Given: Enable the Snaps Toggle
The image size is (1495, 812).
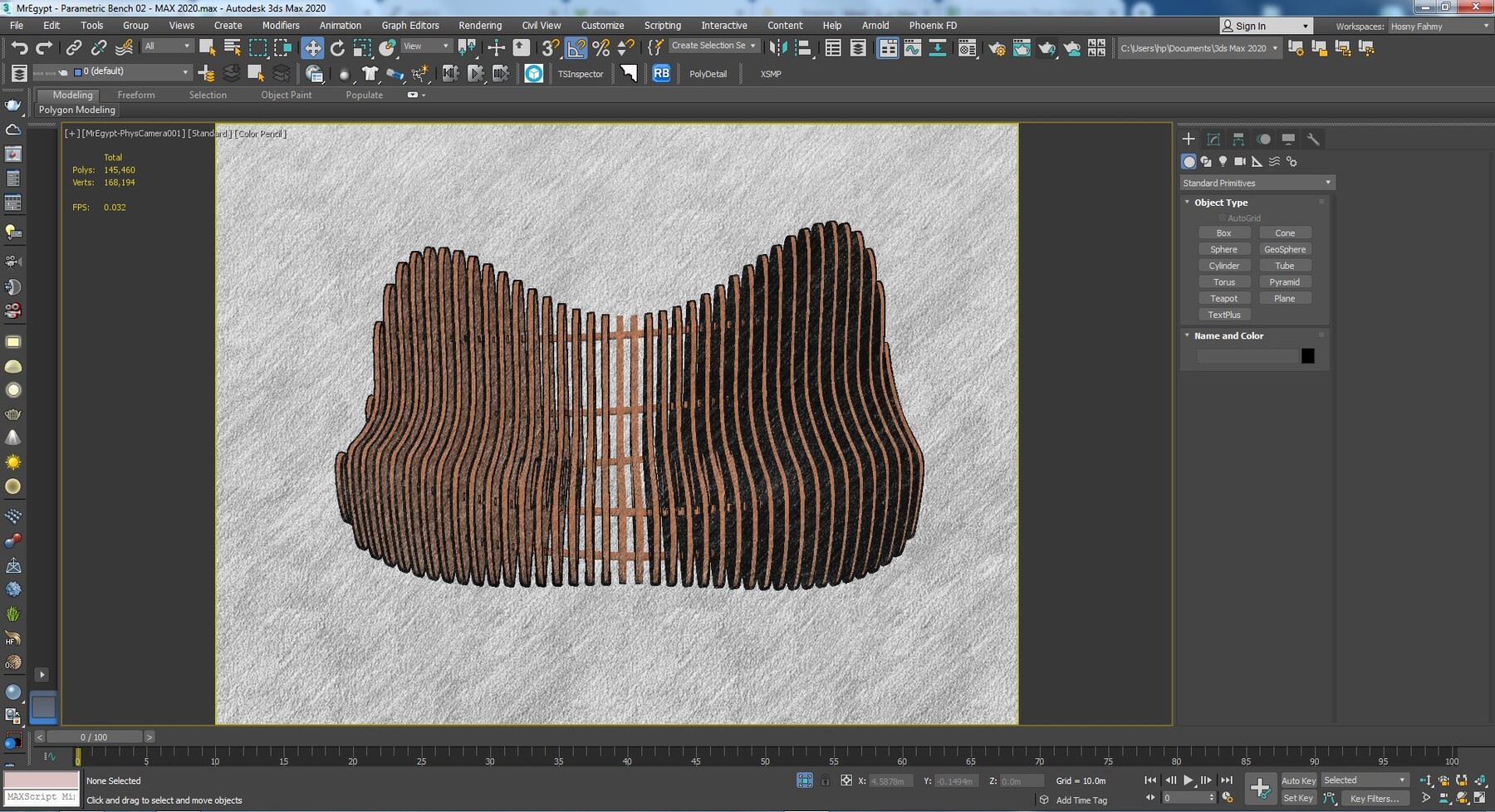Looking at the screenshot, I should click(548, 47).
